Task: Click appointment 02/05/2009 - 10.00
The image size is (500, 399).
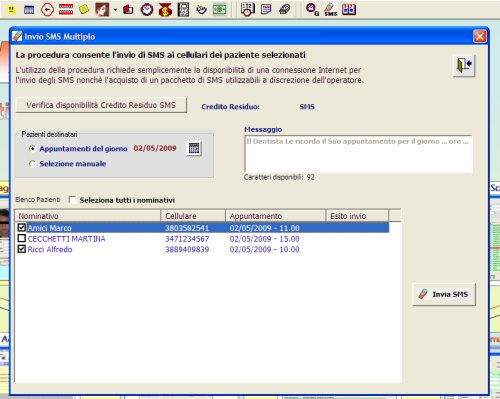Action: tap(265, 249)
